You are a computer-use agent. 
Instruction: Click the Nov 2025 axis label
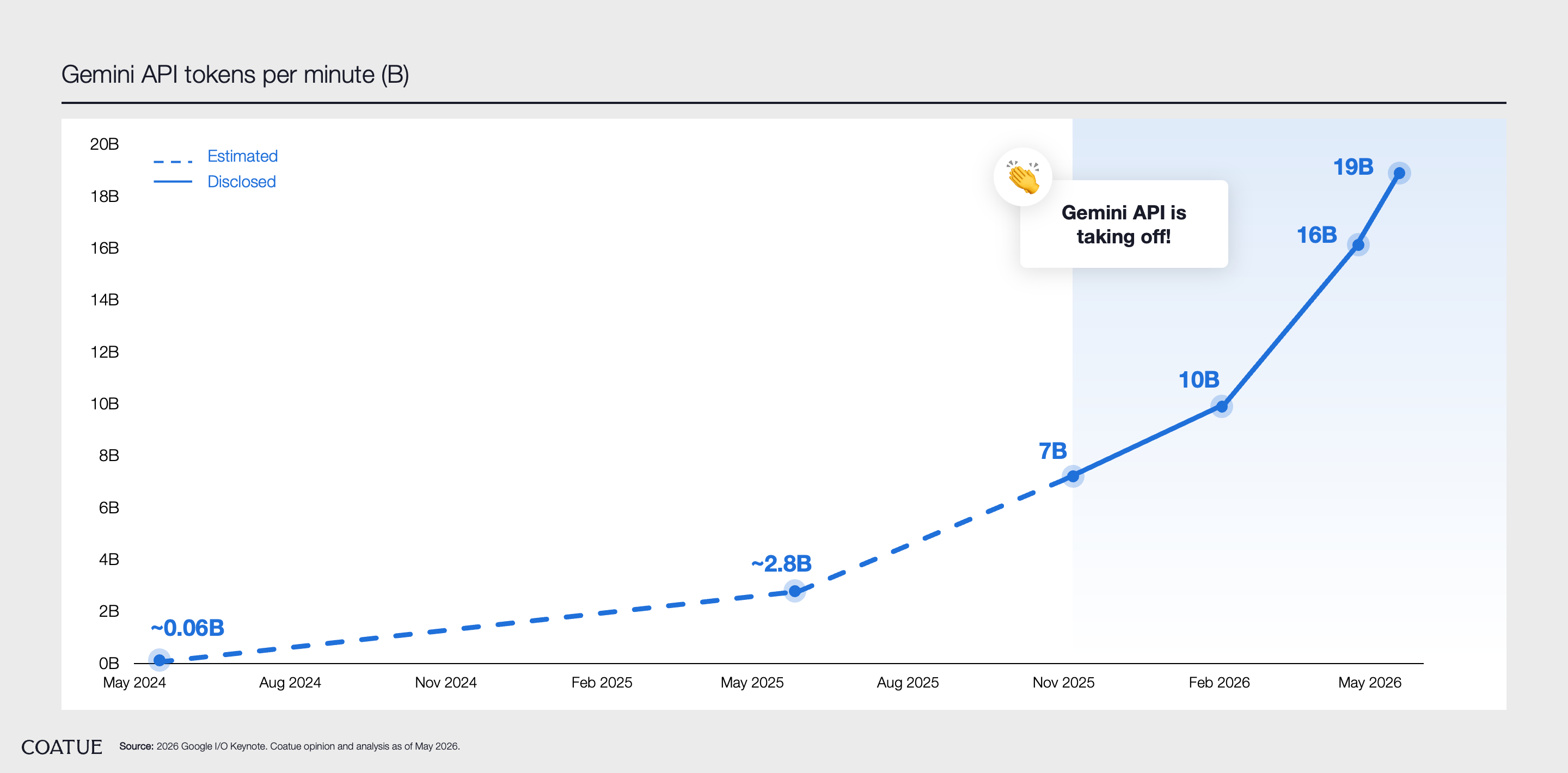[1063, 682]
